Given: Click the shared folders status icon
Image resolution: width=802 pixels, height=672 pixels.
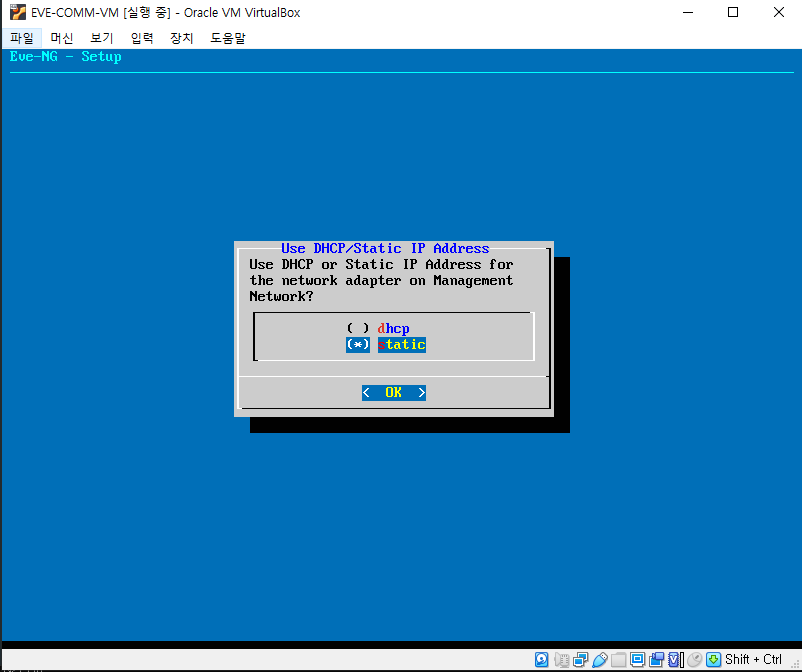Looking at the screenshot, I should pos(618,660).
